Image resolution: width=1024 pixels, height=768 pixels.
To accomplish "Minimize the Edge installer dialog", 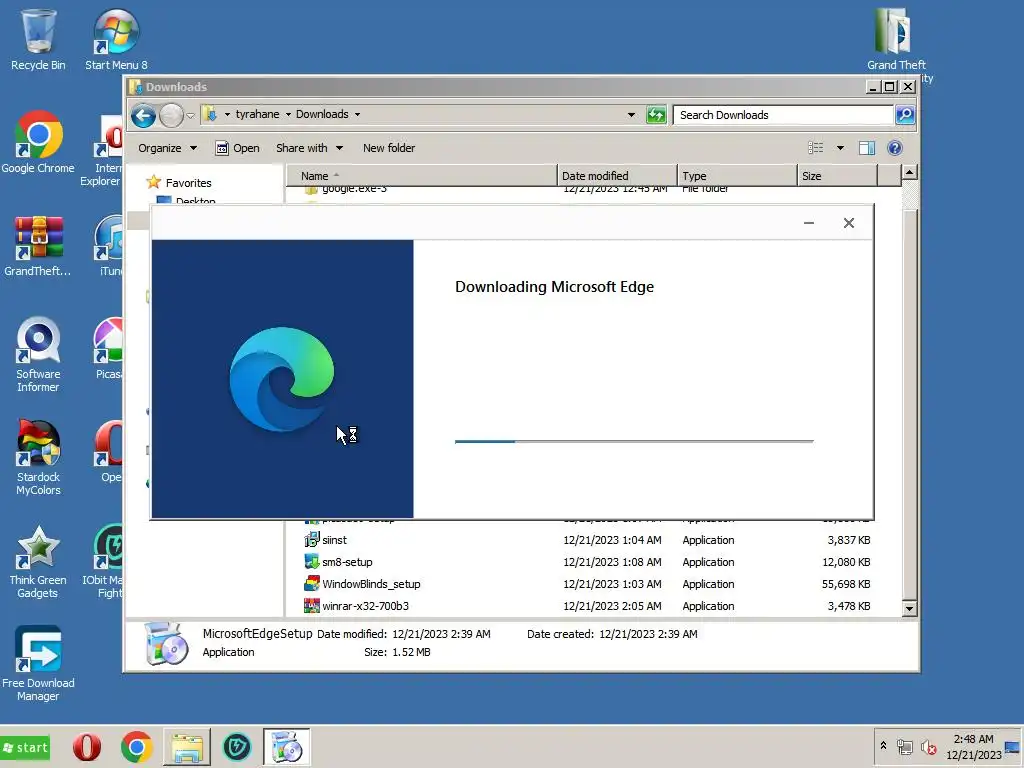I will 808,223.
